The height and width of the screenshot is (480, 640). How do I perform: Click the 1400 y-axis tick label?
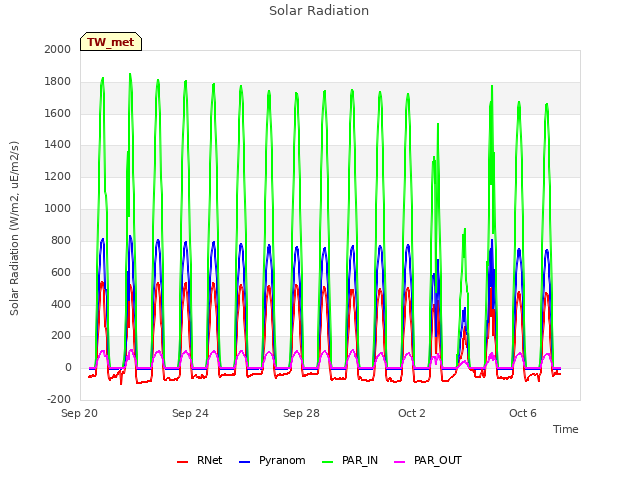(58, 144)
